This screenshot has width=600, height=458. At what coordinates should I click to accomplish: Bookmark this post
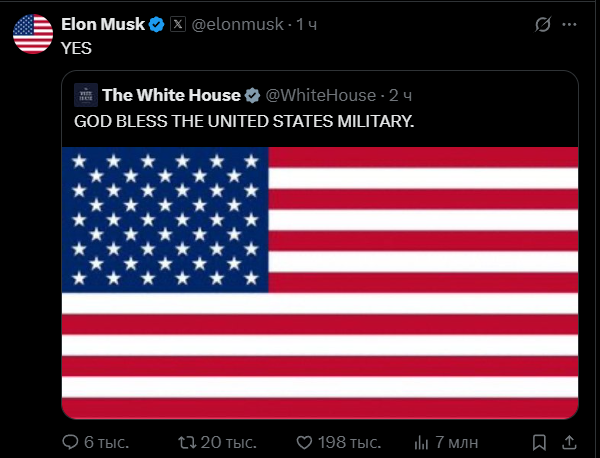pyautogui.click(x=539, y=441)
